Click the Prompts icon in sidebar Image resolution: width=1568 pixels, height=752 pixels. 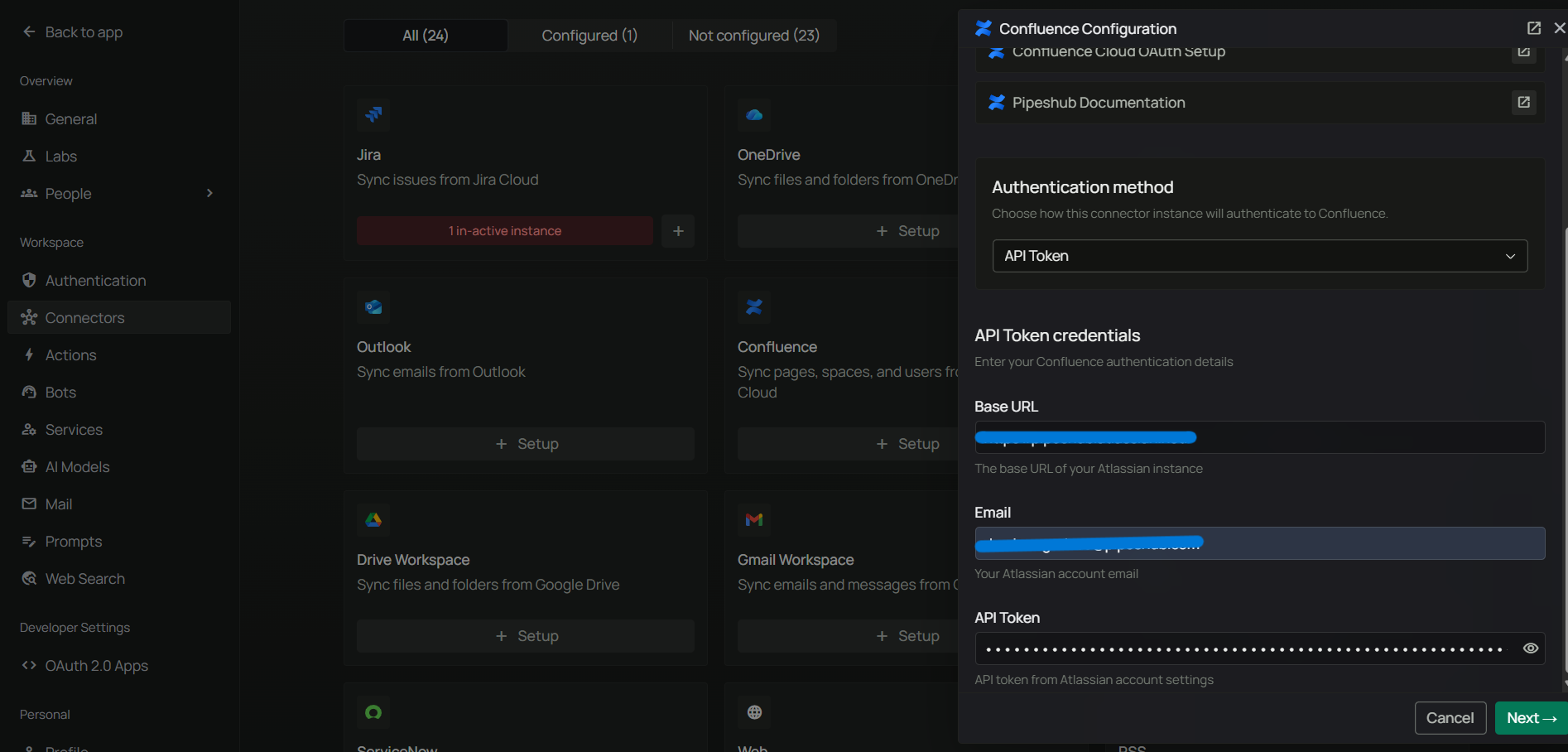point(29,542)
